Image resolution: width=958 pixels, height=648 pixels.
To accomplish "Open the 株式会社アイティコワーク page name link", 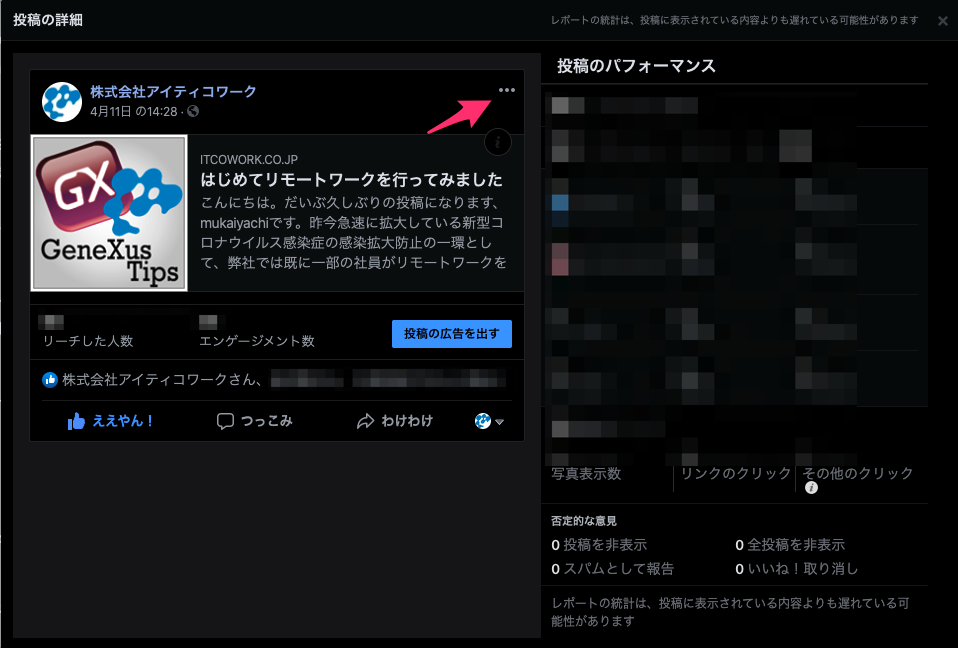I will click(174, 92).
